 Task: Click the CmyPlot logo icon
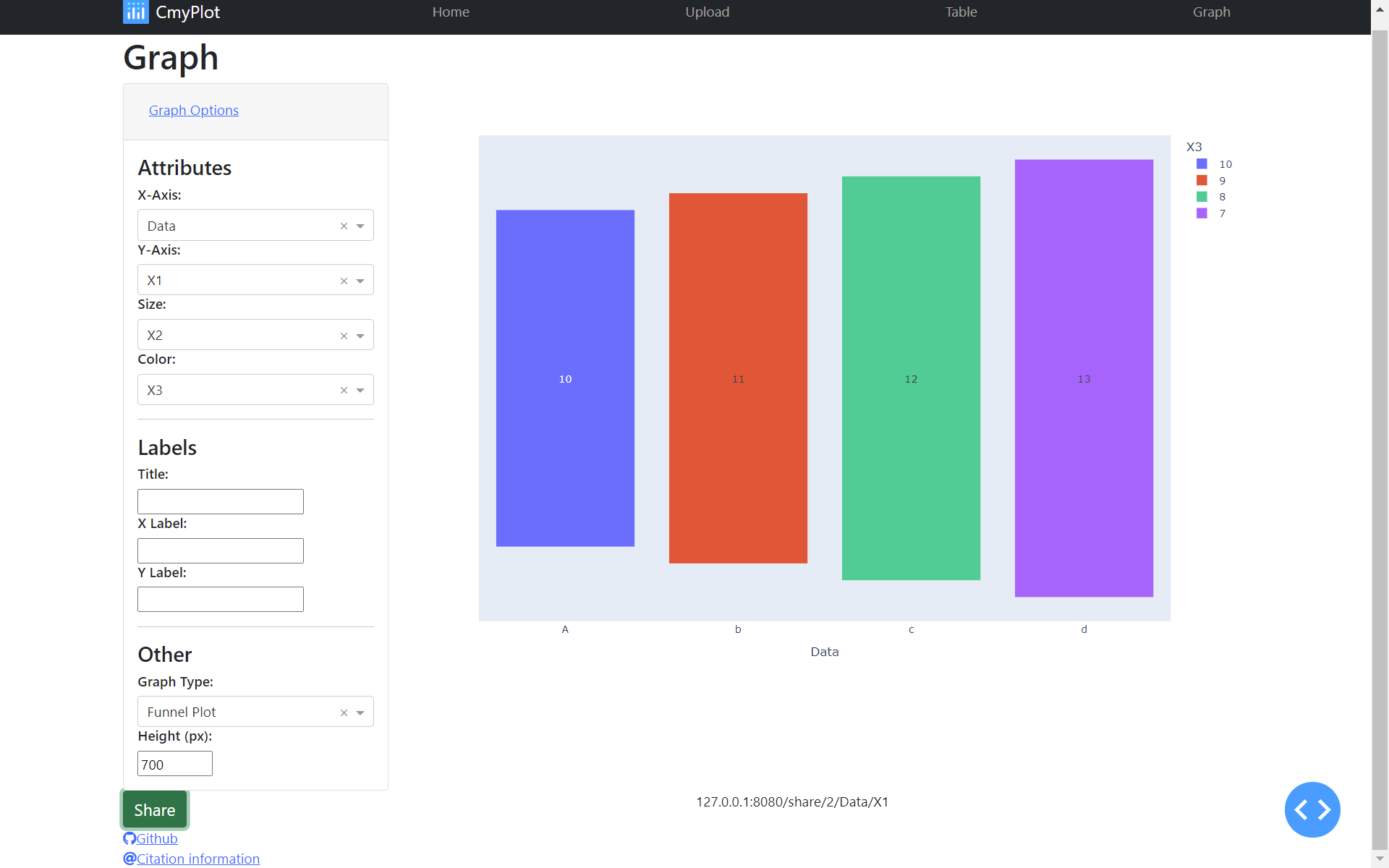pos(135,12)
